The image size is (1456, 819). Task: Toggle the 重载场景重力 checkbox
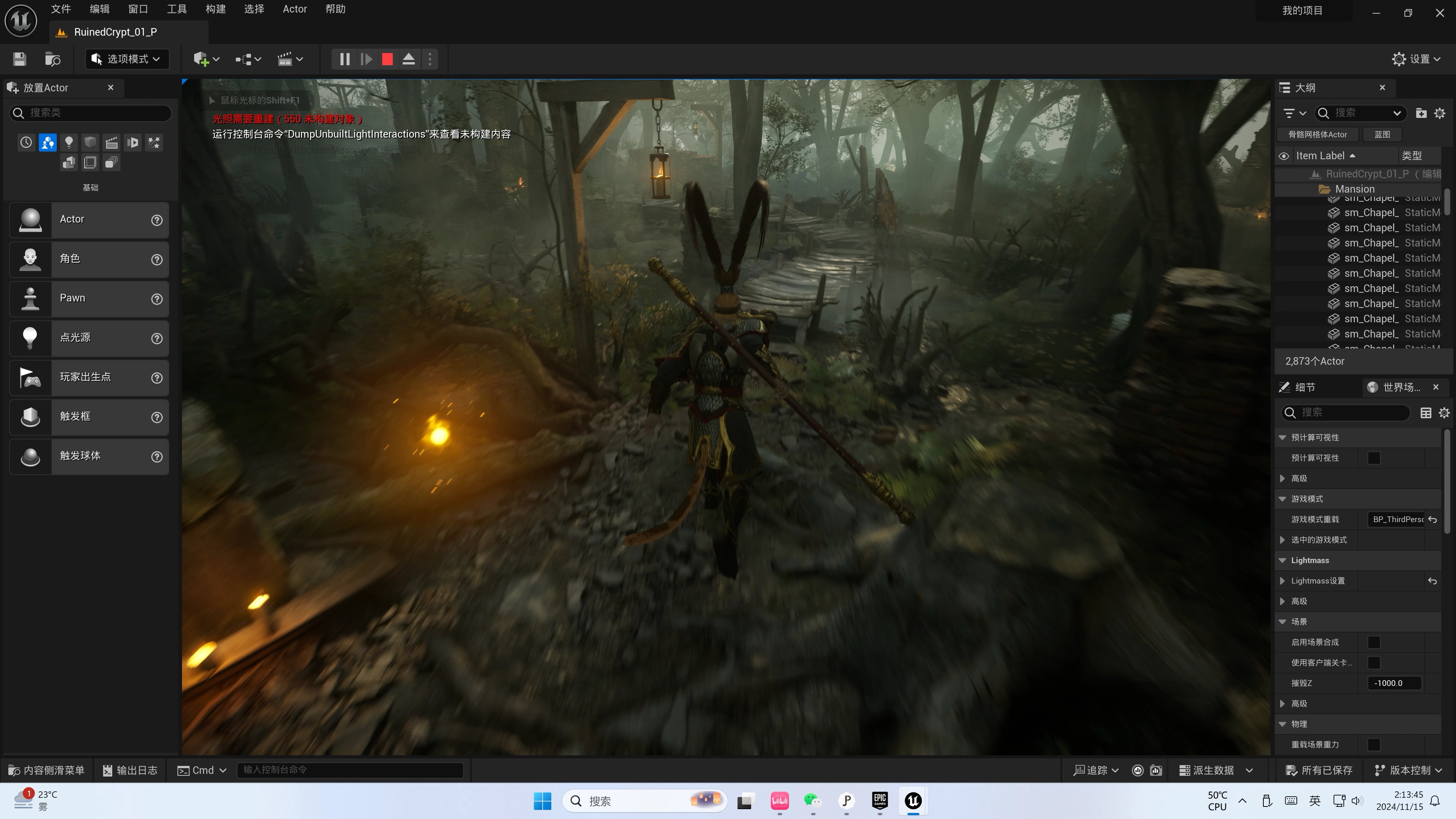tap(1373, 744)
